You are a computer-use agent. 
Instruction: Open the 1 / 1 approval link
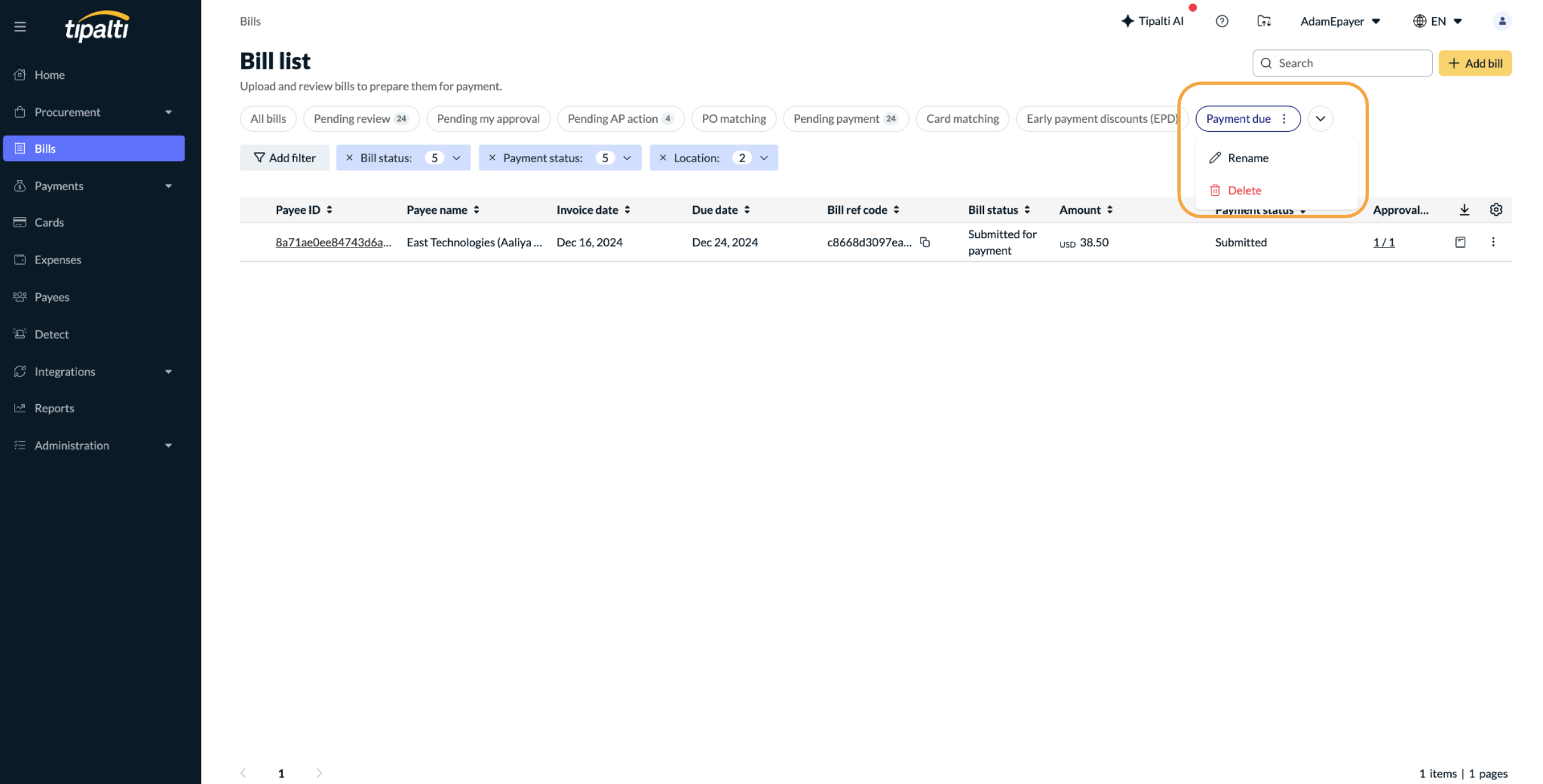pyautogui.click(x=1383, y=242)
